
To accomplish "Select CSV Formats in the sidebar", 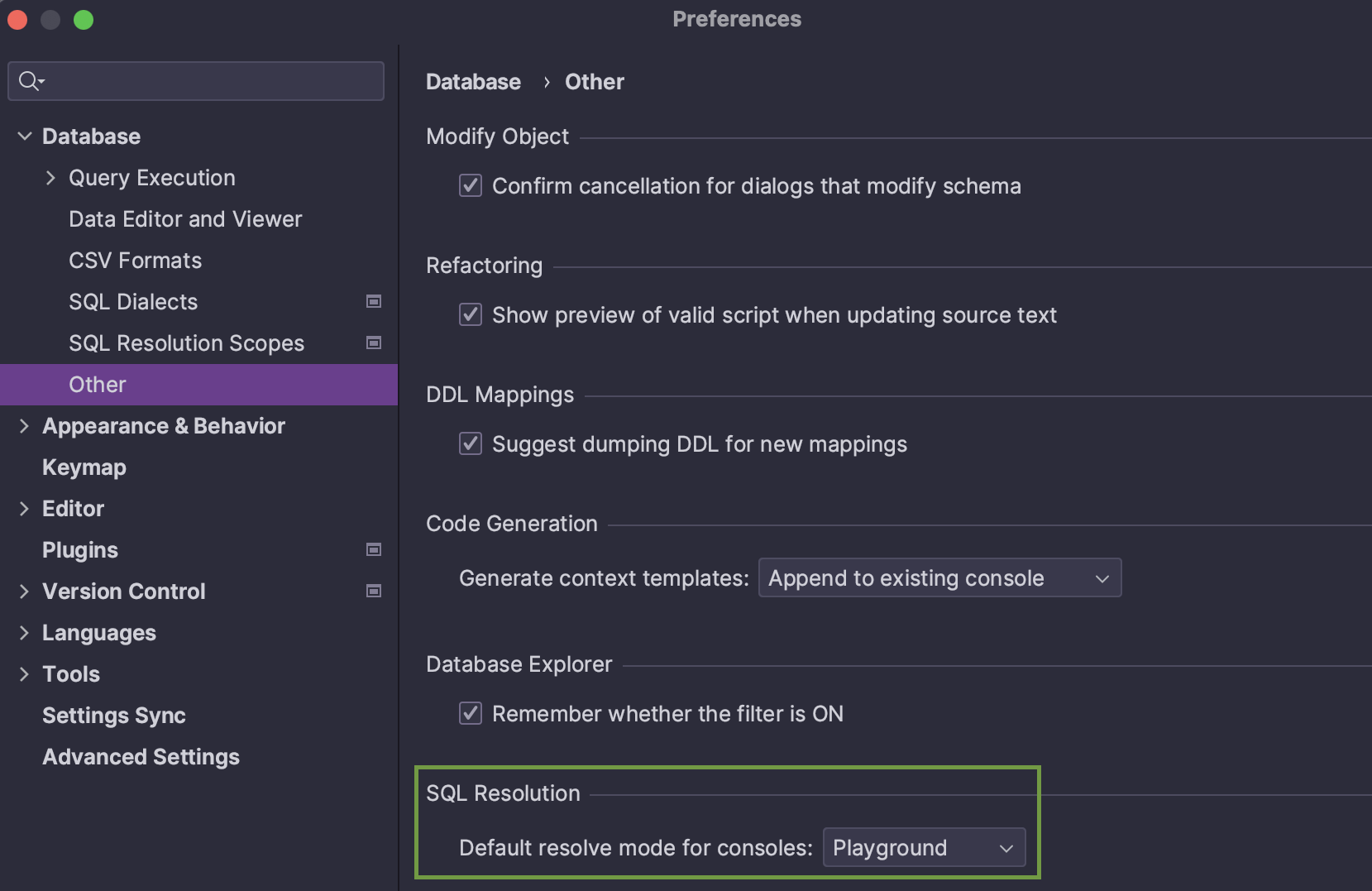I will [135, 260].
